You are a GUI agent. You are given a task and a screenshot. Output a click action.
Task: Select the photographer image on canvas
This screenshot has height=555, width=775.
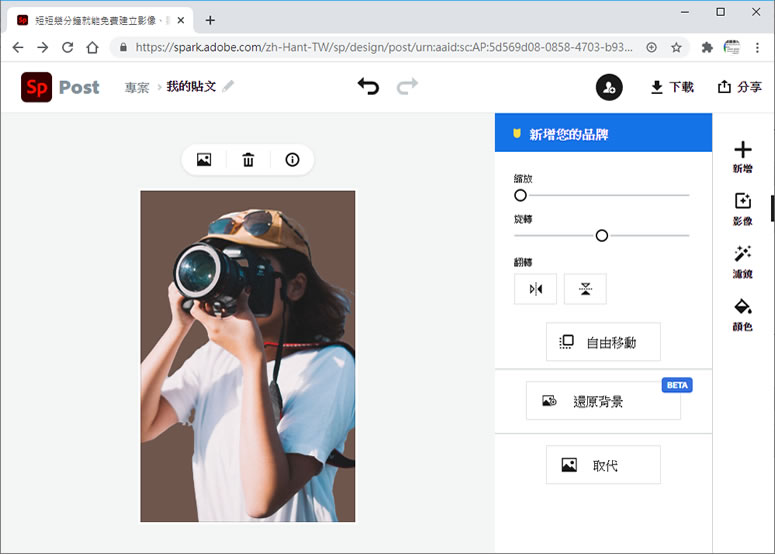(248, 356)
